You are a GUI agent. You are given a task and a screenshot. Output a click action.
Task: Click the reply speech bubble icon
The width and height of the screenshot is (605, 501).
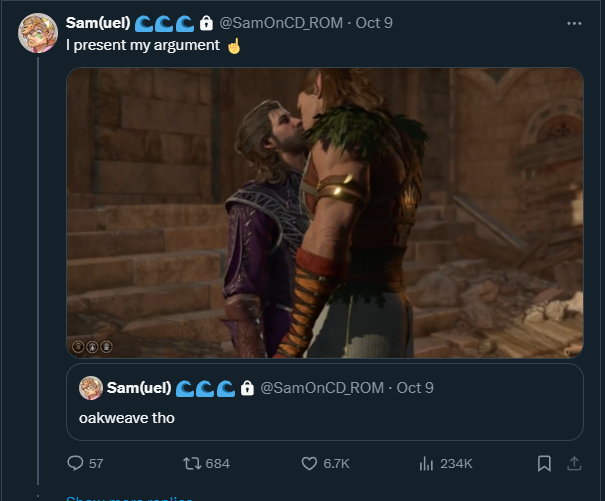(75, 463)
